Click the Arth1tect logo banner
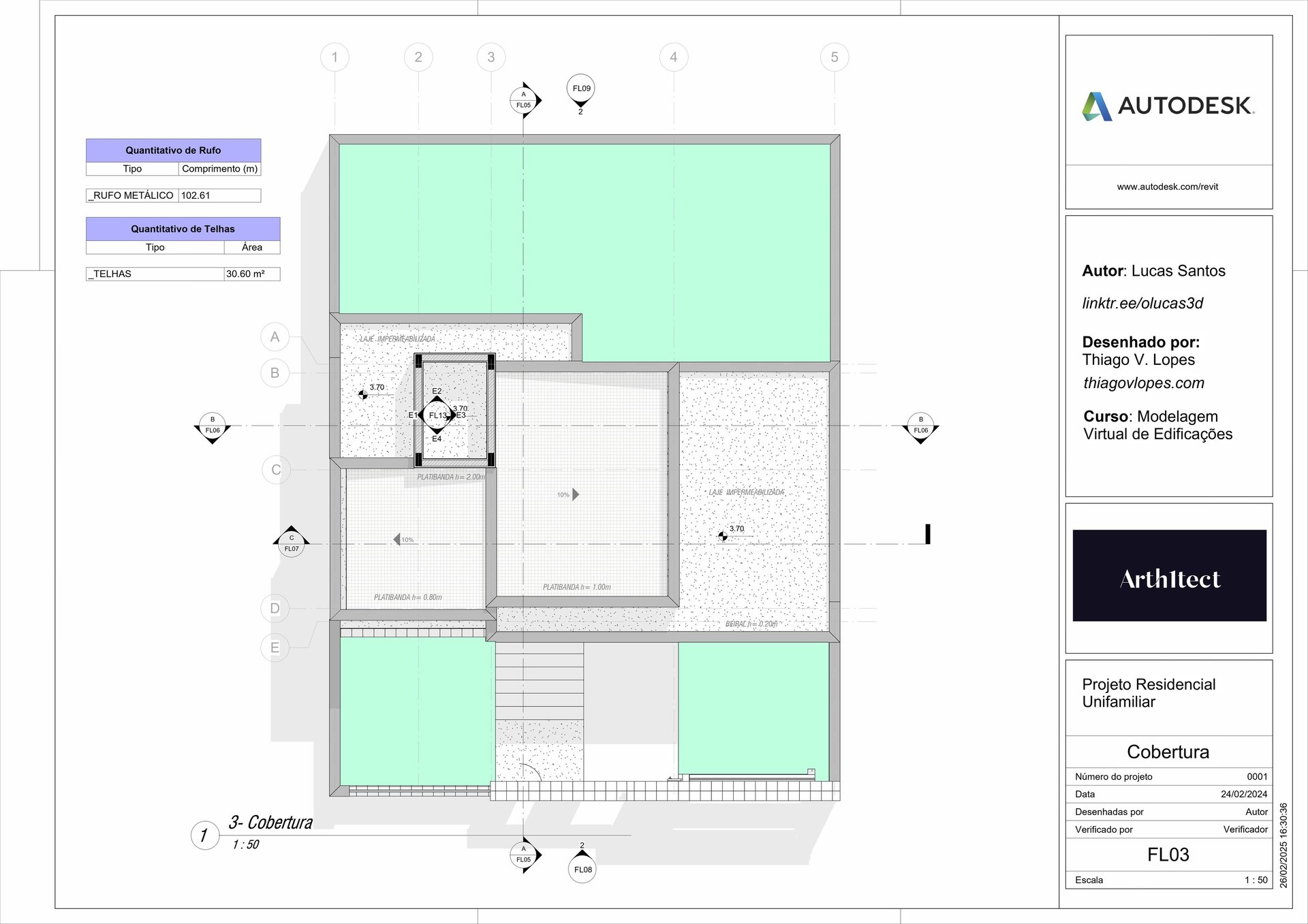Image resolution: width=1308 pixels, height=924 pixels. [1169, 575]
